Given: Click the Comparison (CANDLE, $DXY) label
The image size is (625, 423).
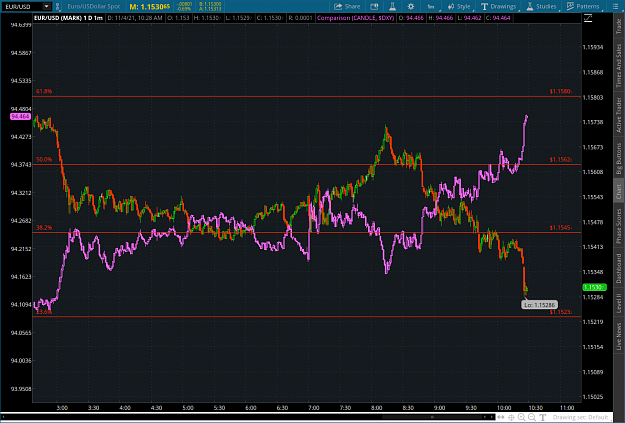Looking at the screenshot, I should tap(356, 18).
